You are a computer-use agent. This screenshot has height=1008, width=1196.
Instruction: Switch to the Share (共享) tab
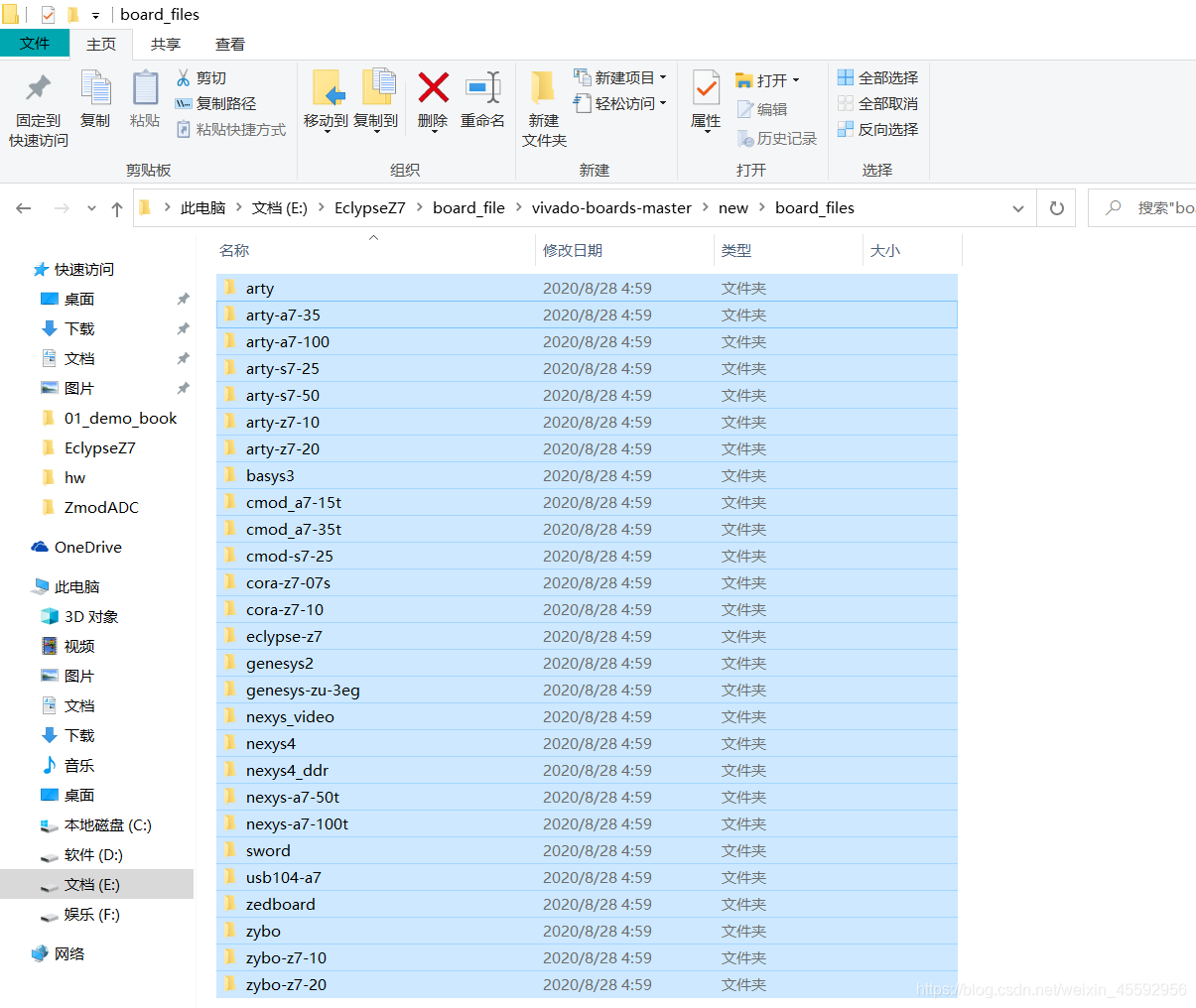[166, 44]
